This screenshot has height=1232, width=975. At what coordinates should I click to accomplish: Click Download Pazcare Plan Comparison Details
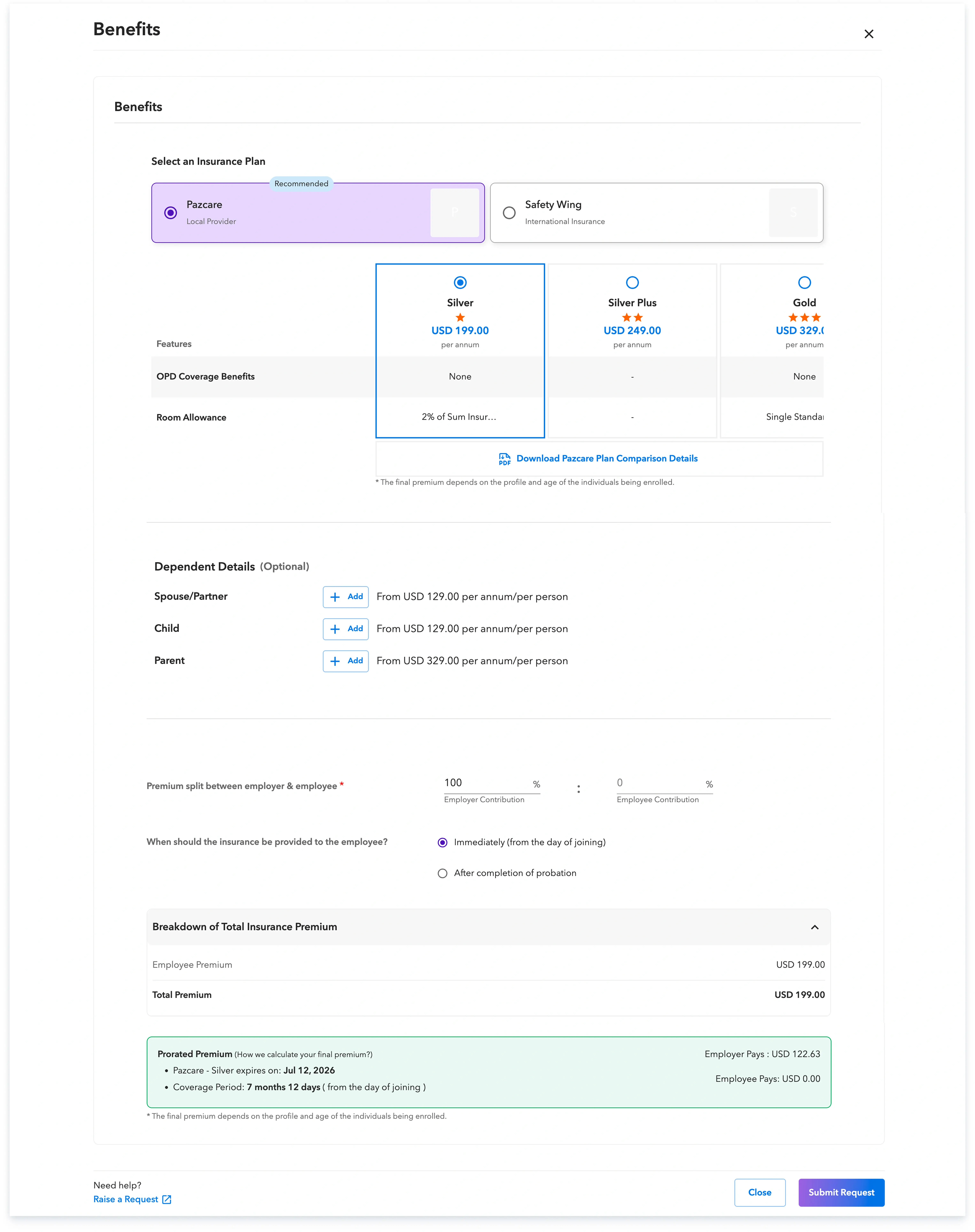(x=607, y=458)
